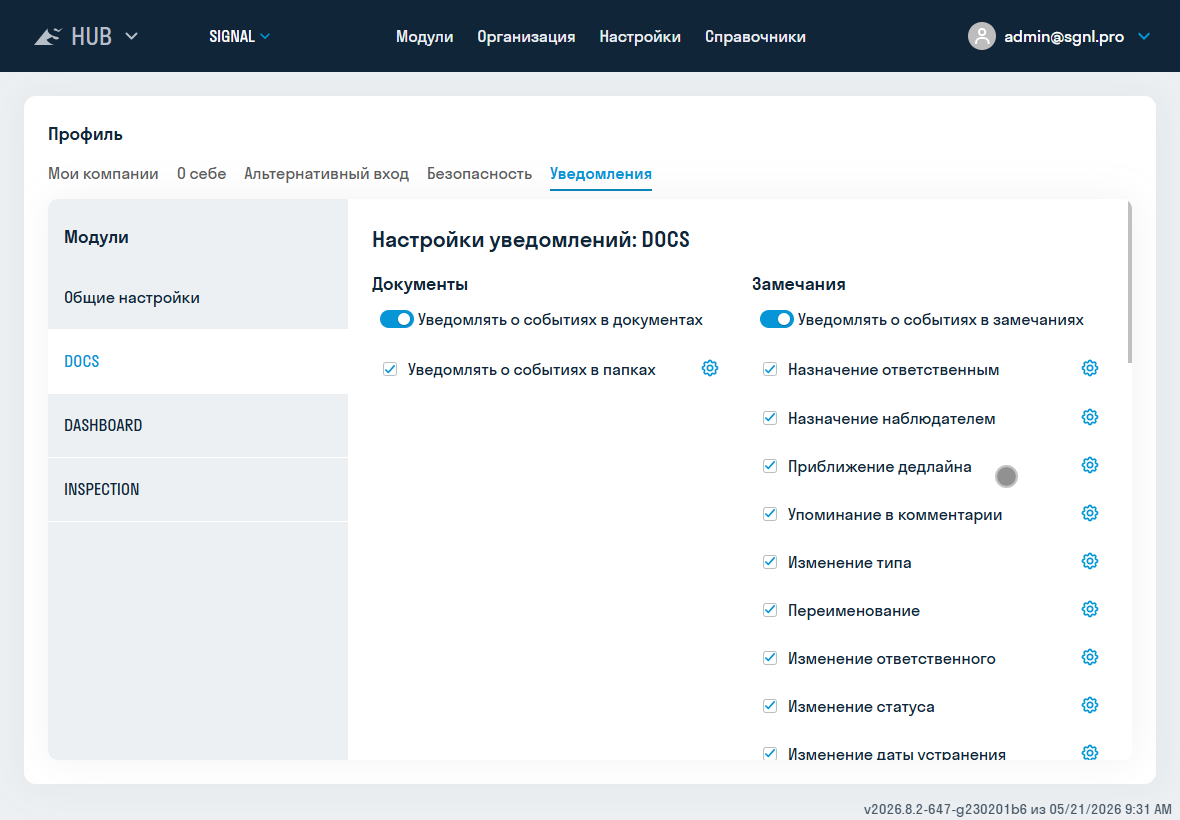The image size is (1180, 820).
Task: Open the SIGNAL company dropdown
Action: (x=239, y=36)
